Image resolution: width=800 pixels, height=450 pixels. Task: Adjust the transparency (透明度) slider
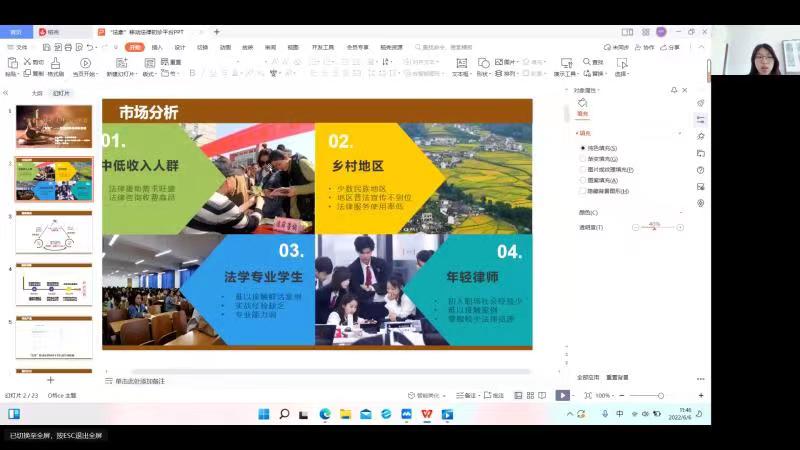655,228
